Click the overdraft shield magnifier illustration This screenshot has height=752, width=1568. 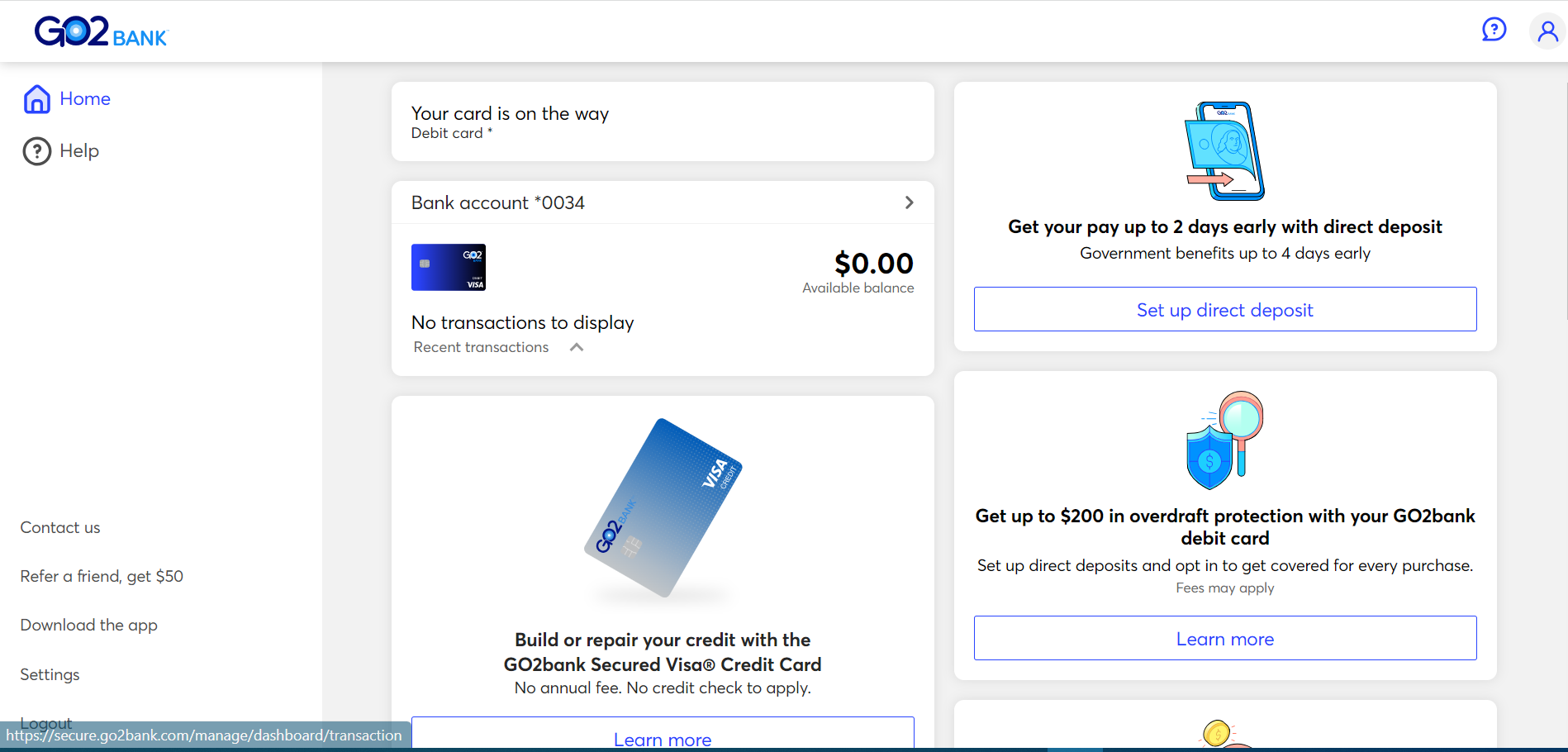(x=1224, y=440)
